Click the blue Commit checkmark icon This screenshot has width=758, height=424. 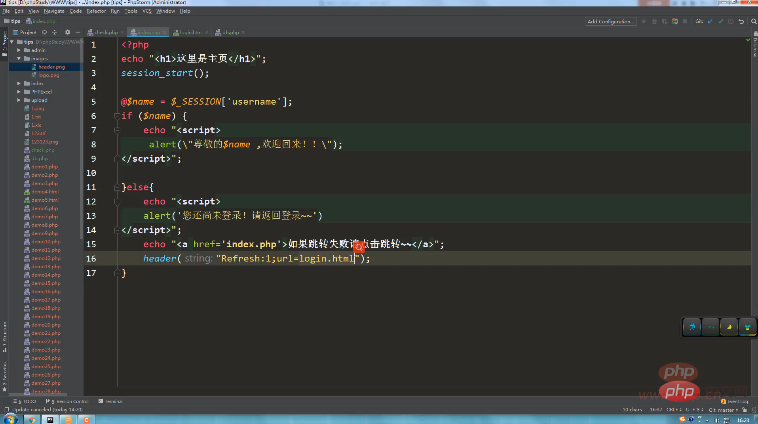(x=710, y=21)
